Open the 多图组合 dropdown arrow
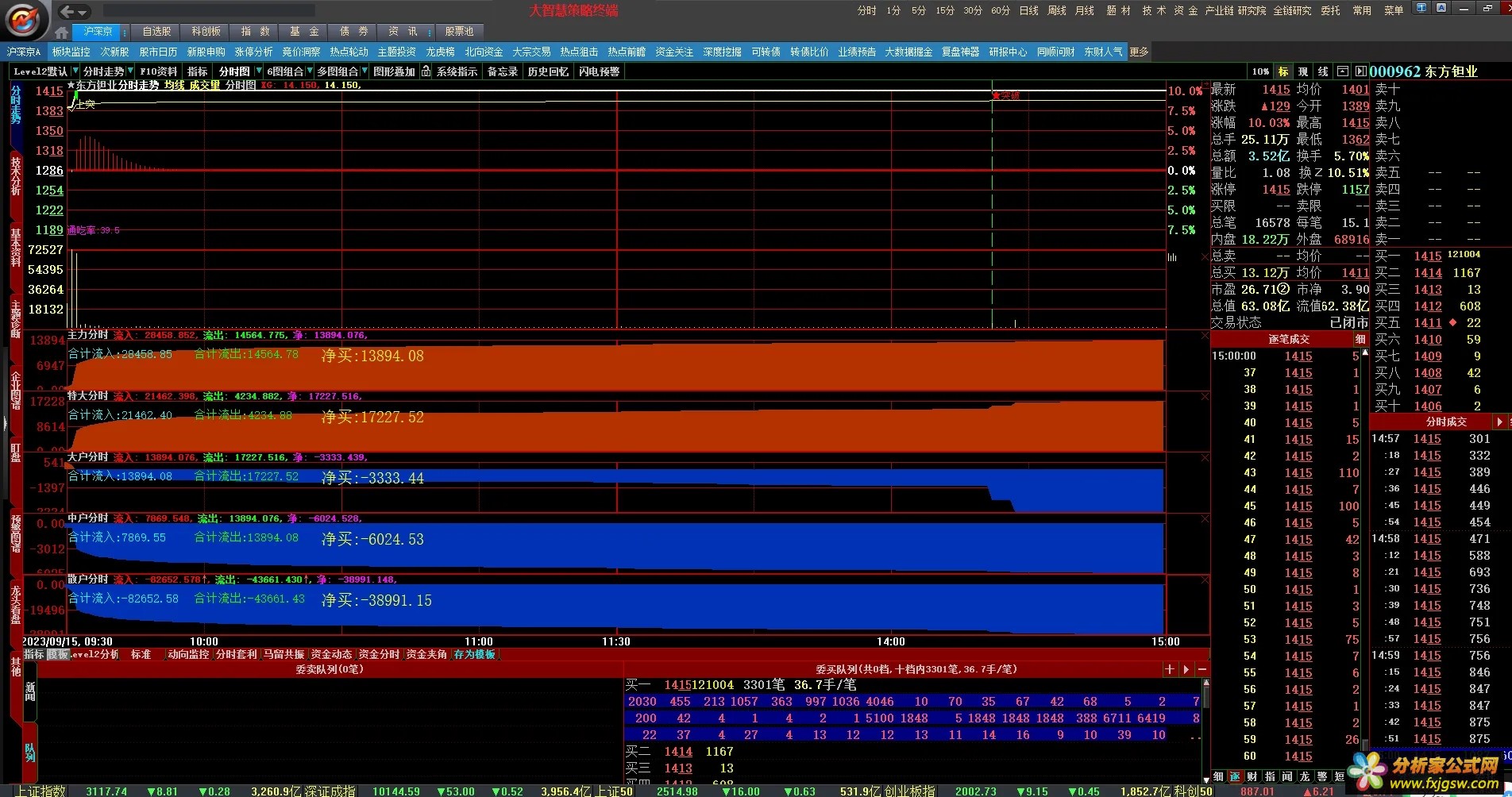This screenshot has height=797, width=1512. point(364,71)
